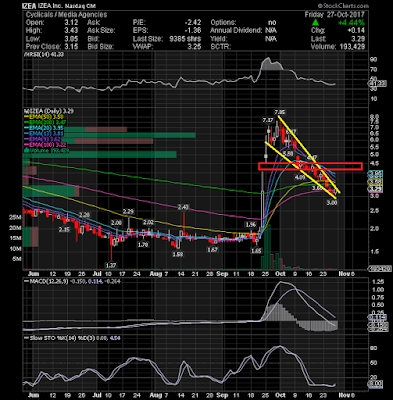Click the Last Size '9385 shrs' value
393x400 pixels.
185,38
